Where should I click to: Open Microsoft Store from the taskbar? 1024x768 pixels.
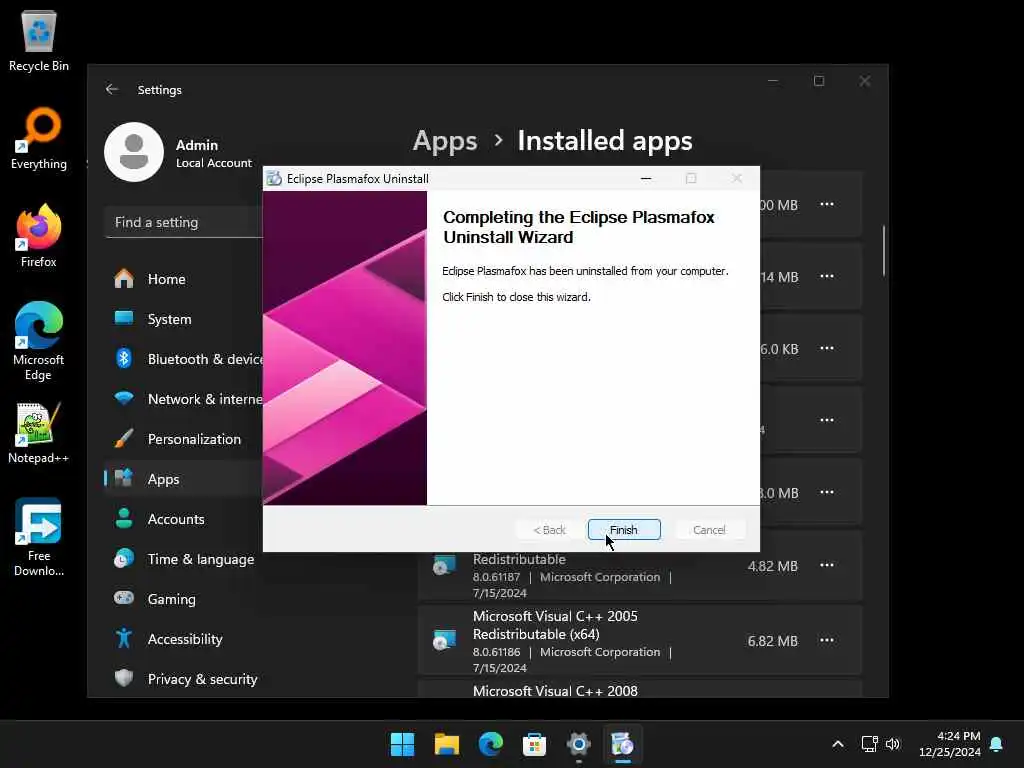click(x=534, y=744)
